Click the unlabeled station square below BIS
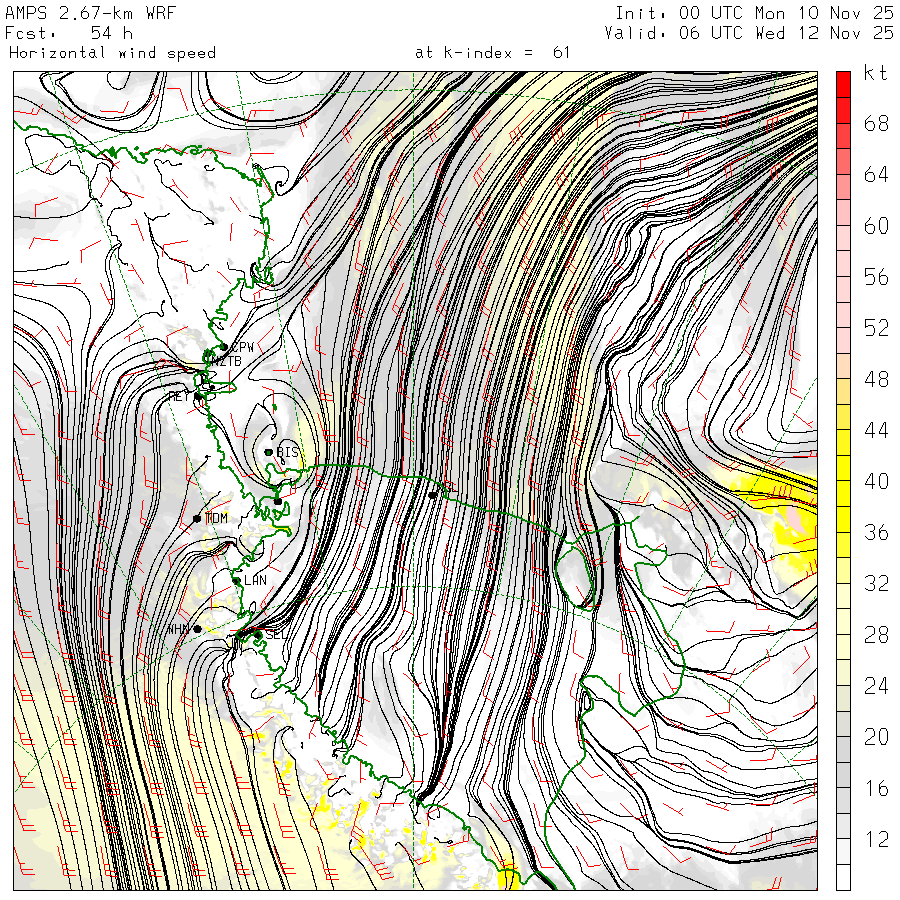 point(278,501)
